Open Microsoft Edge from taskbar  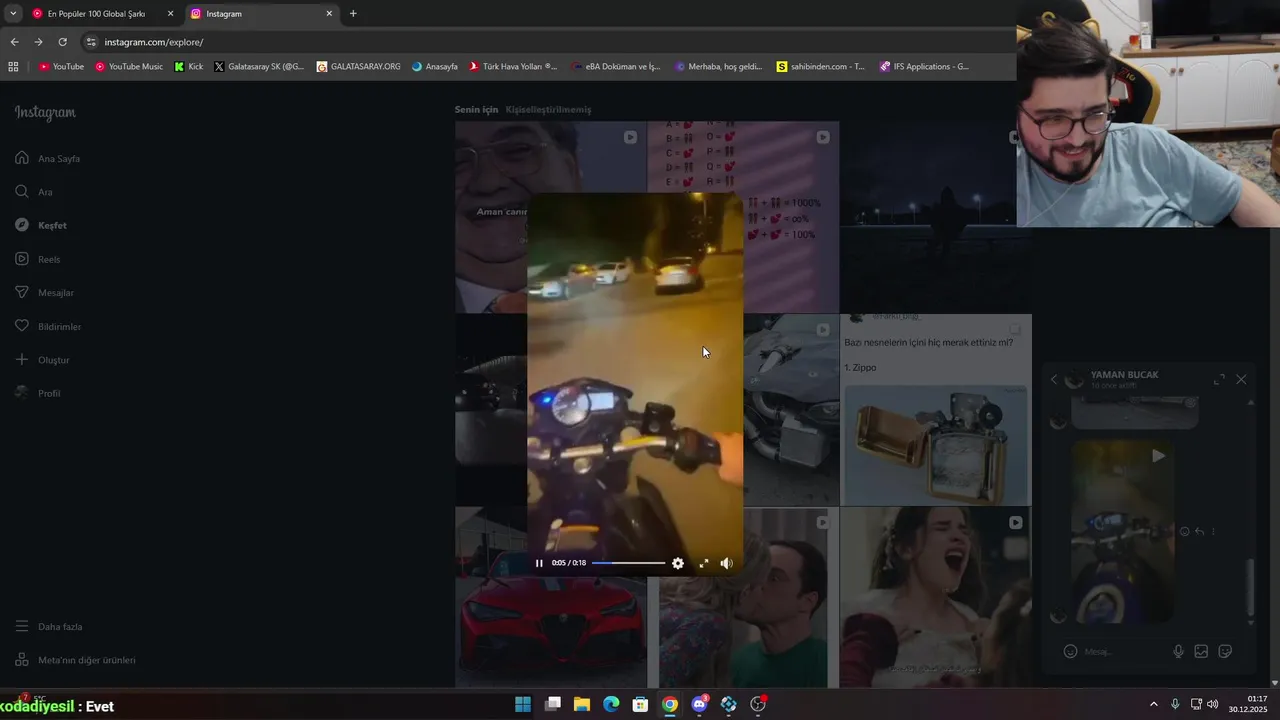(x=611, y=704)
